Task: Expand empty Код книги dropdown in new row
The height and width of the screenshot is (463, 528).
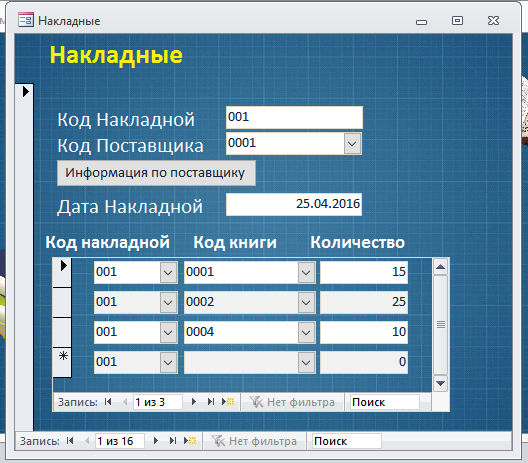Action: coord(306,363)
